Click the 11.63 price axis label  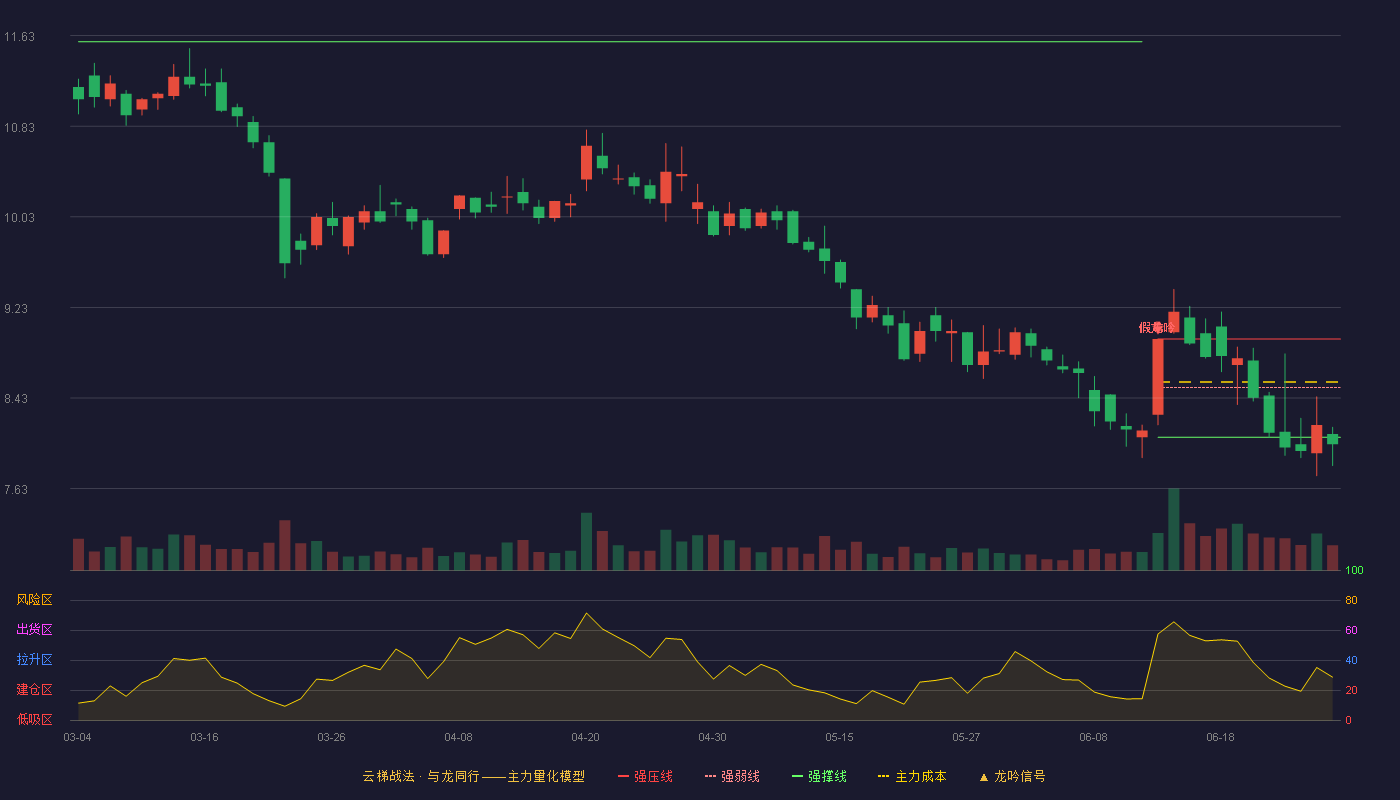point(19,37)
